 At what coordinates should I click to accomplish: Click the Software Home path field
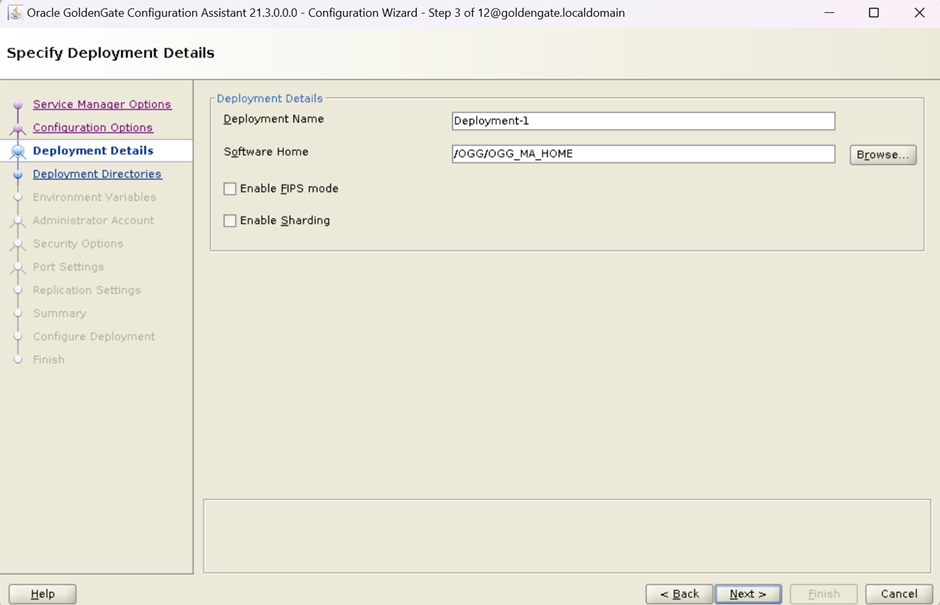[642, 154]
